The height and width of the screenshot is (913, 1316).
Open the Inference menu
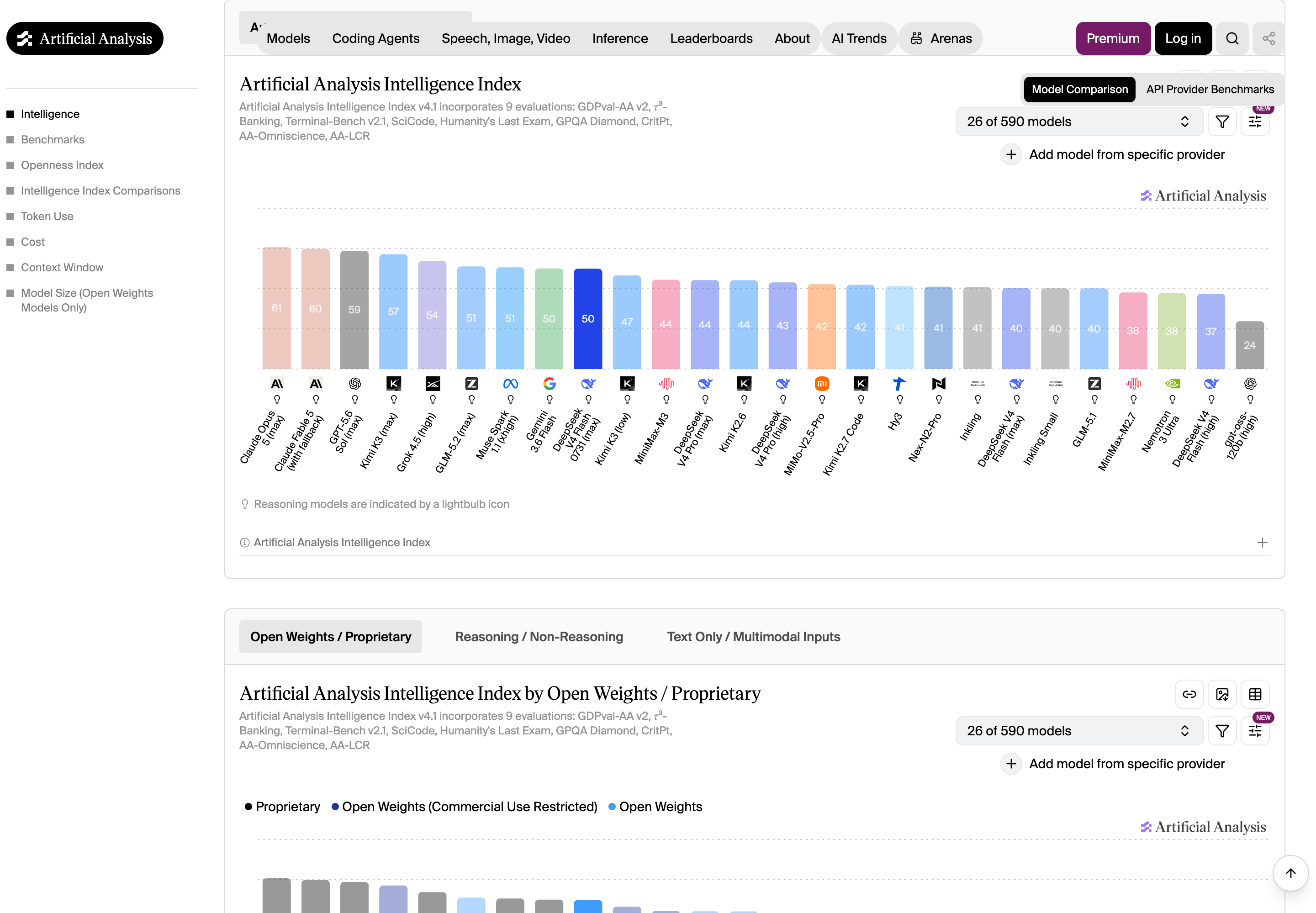[x=620, y=38]
